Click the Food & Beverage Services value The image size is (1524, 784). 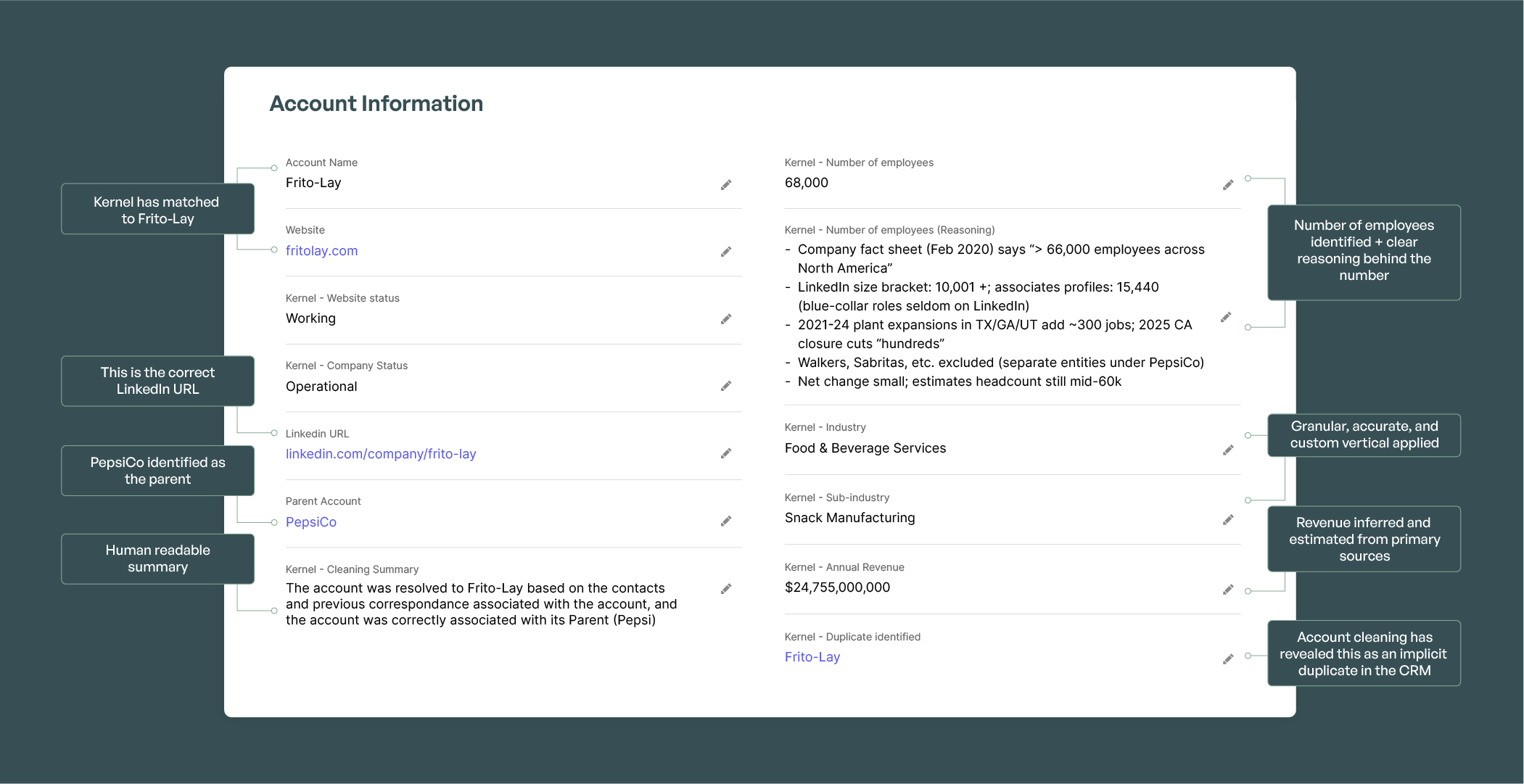click(x=865, y=448)
